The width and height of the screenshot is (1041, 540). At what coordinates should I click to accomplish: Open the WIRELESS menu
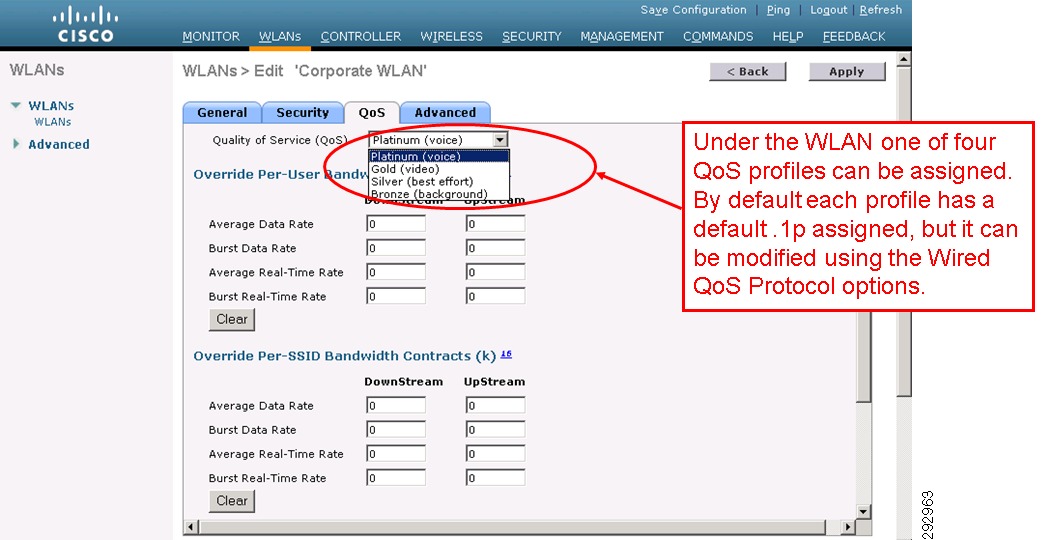(451, 37)
